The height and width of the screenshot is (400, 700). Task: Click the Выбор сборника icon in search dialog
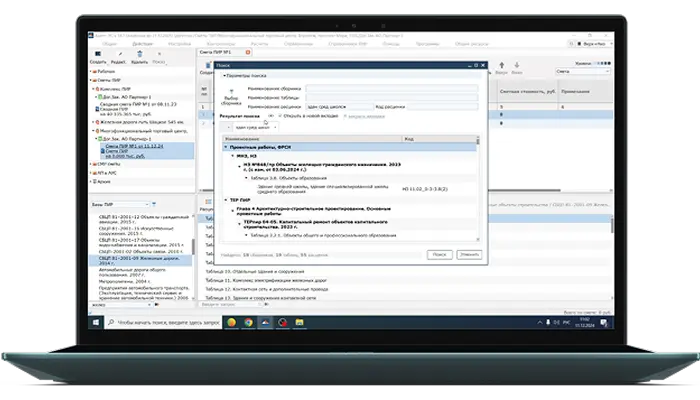(x=231, y=92)
